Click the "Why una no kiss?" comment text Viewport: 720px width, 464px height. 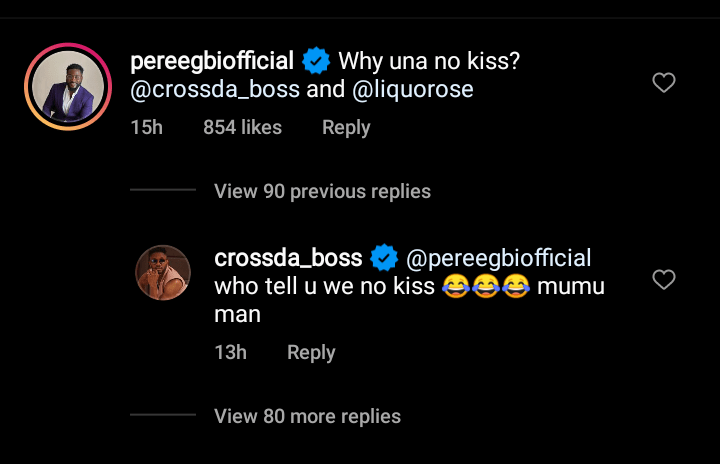click(x=429, y=62)
